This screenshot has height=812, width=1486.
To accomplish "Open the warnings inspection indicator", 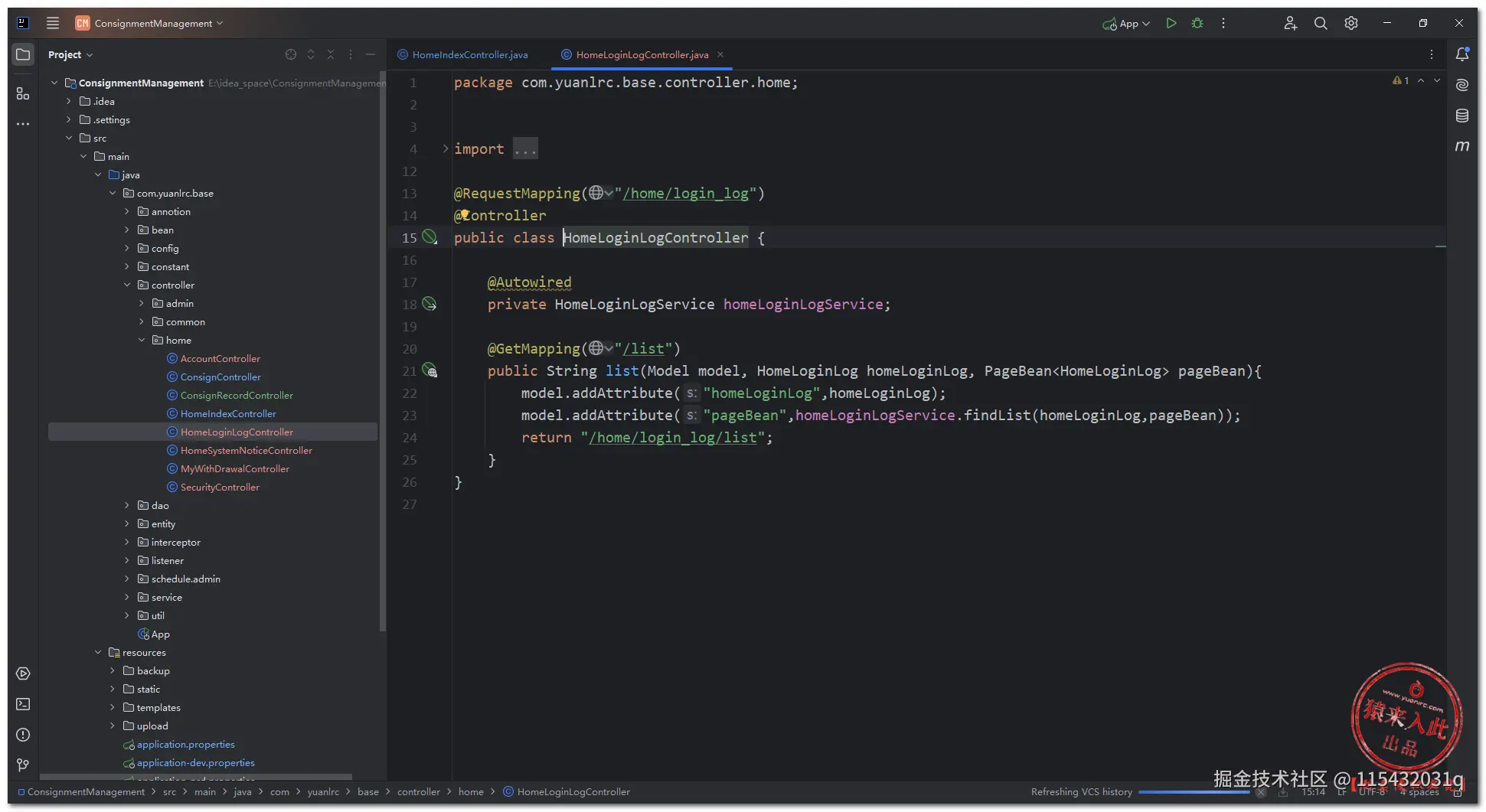I will [1400, 80].
